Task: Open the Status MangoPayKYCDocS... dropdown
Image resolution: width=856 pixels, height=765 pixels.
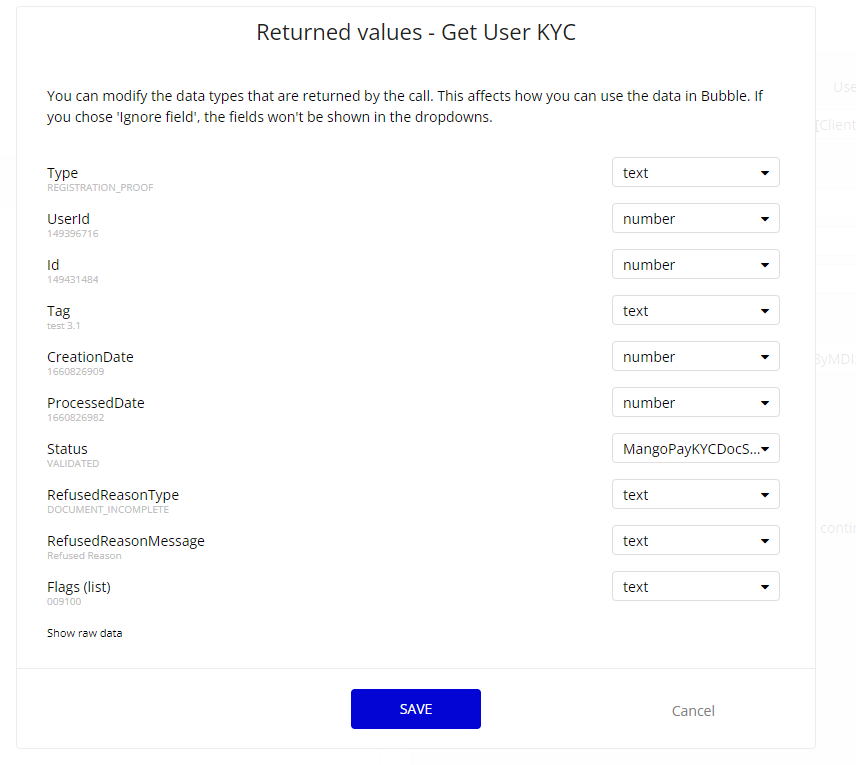Action: 696,448
